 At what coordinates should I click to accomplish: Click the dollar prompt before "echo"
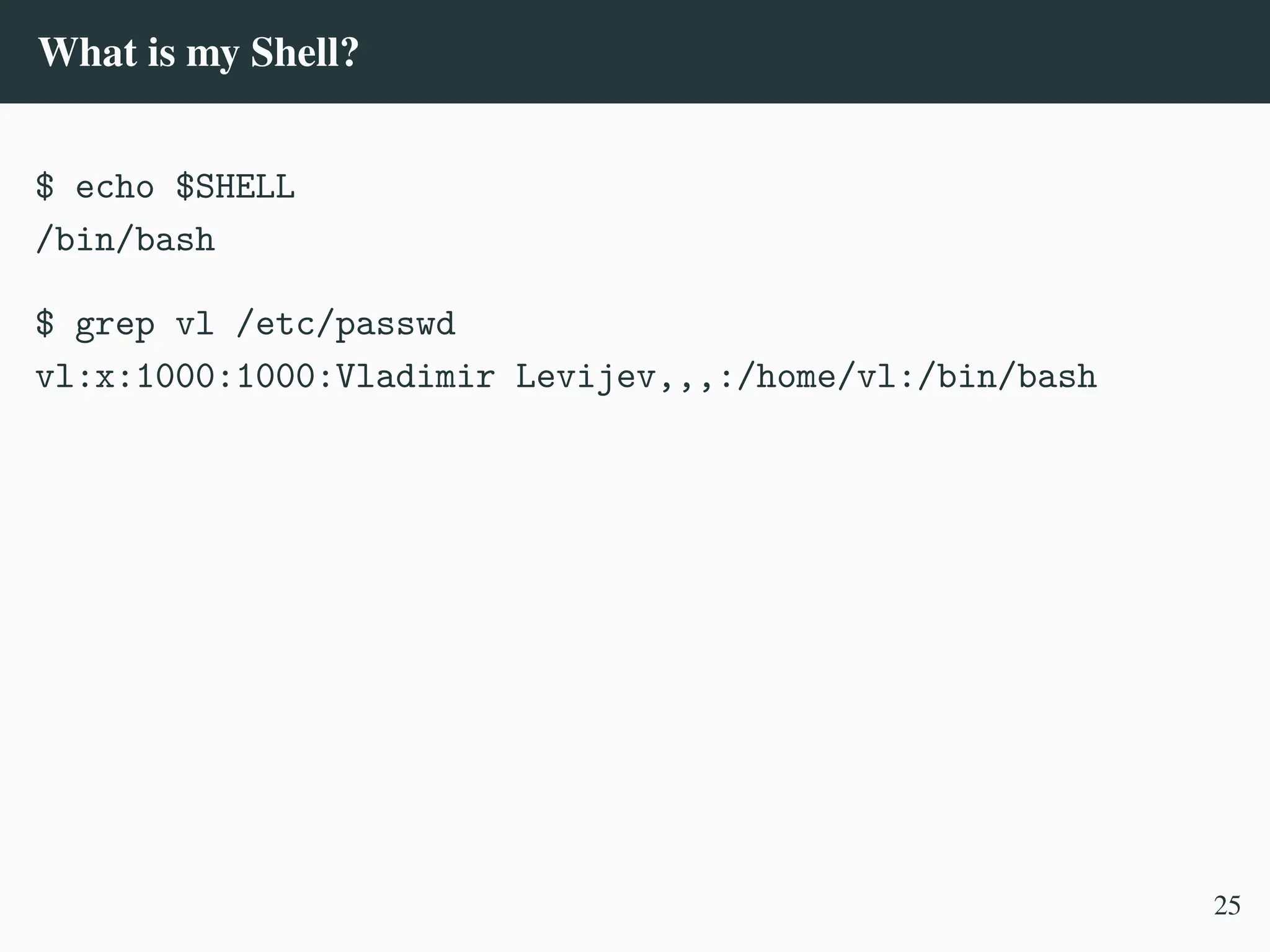tap(45, 187)
